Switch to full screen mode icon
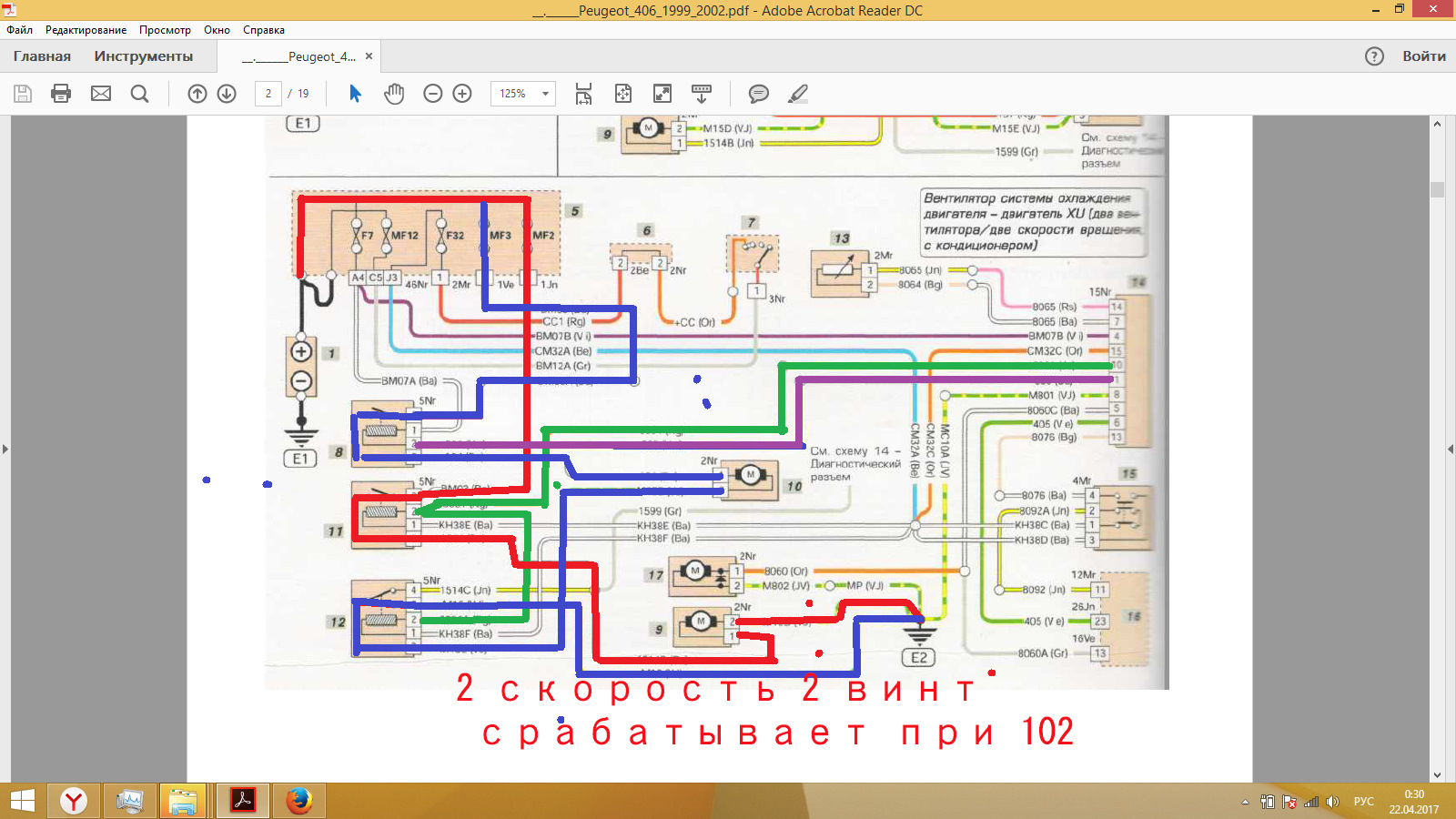1456x819 pixels. point(662,94)
